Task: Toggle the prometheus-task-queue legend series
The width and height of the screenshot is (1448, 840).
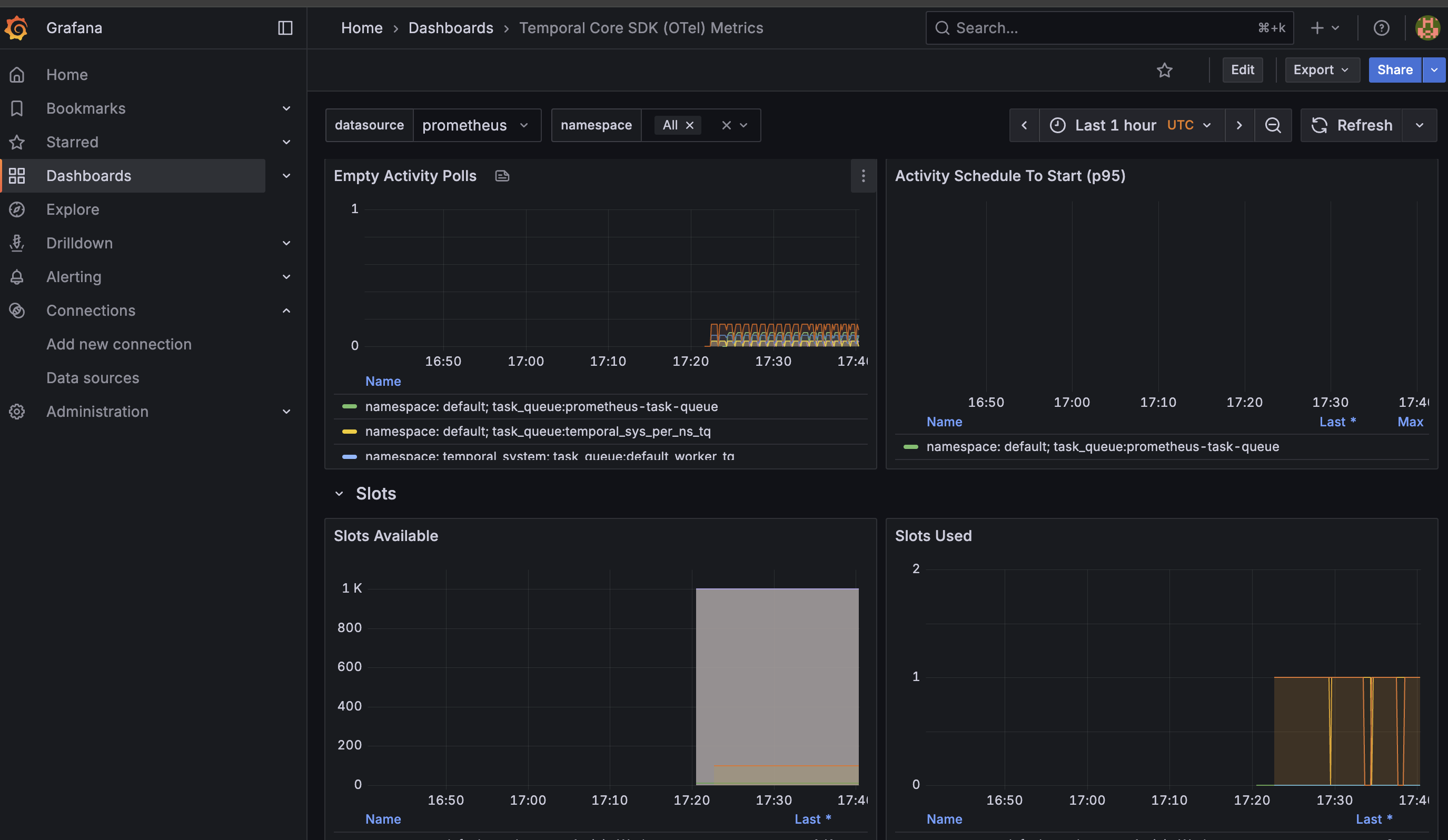Action: pos(541,406)
